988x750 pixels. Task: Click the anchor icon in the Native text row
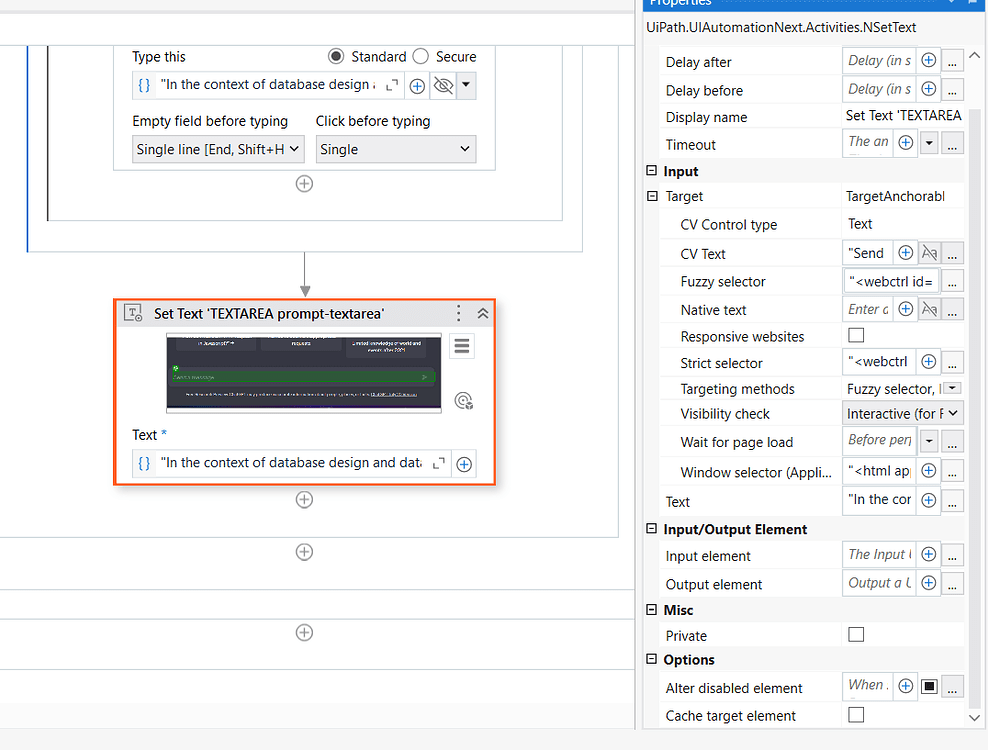click(930, 309)
